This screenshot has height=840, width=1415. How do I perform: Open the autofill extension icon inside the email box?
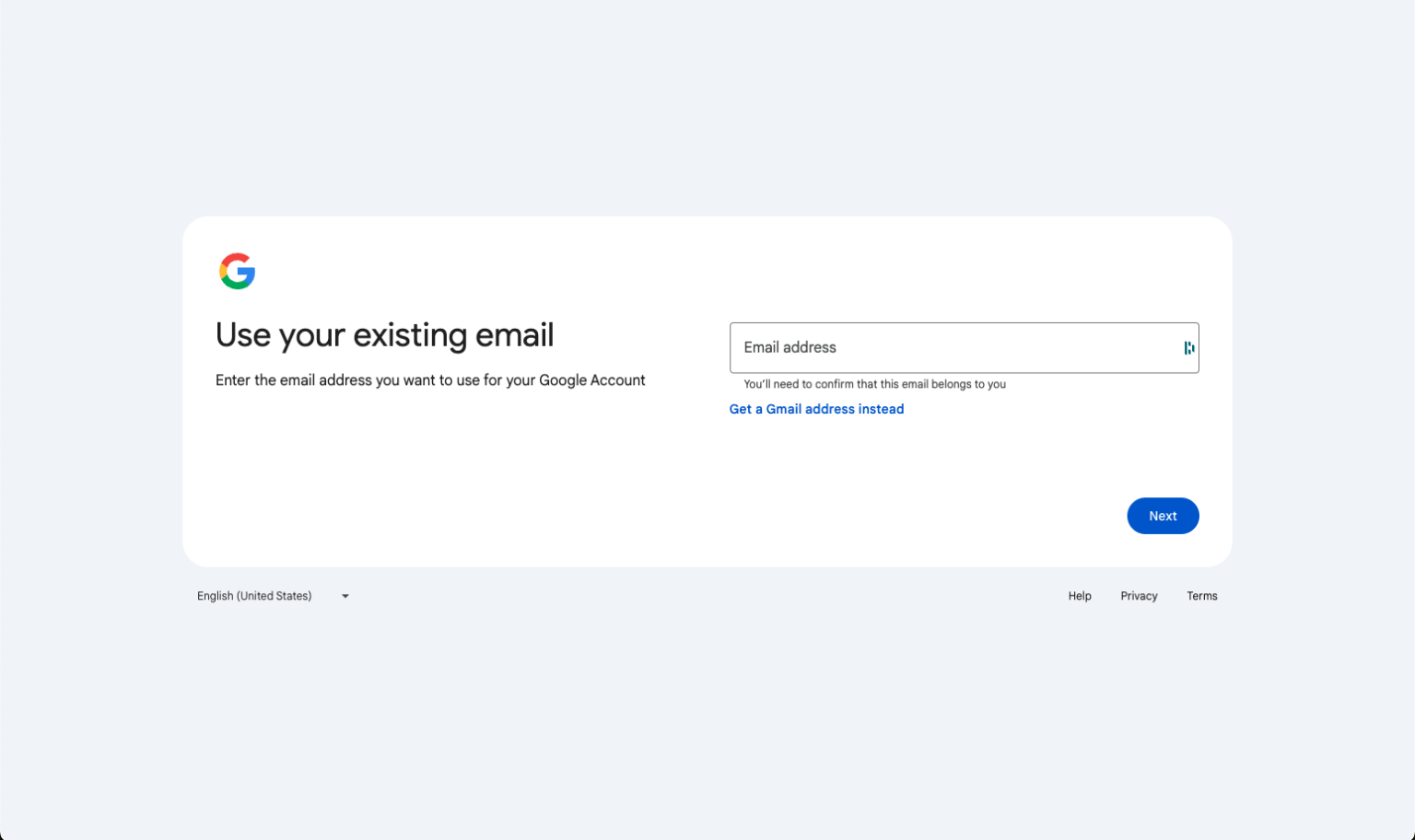coord(1188,348)
